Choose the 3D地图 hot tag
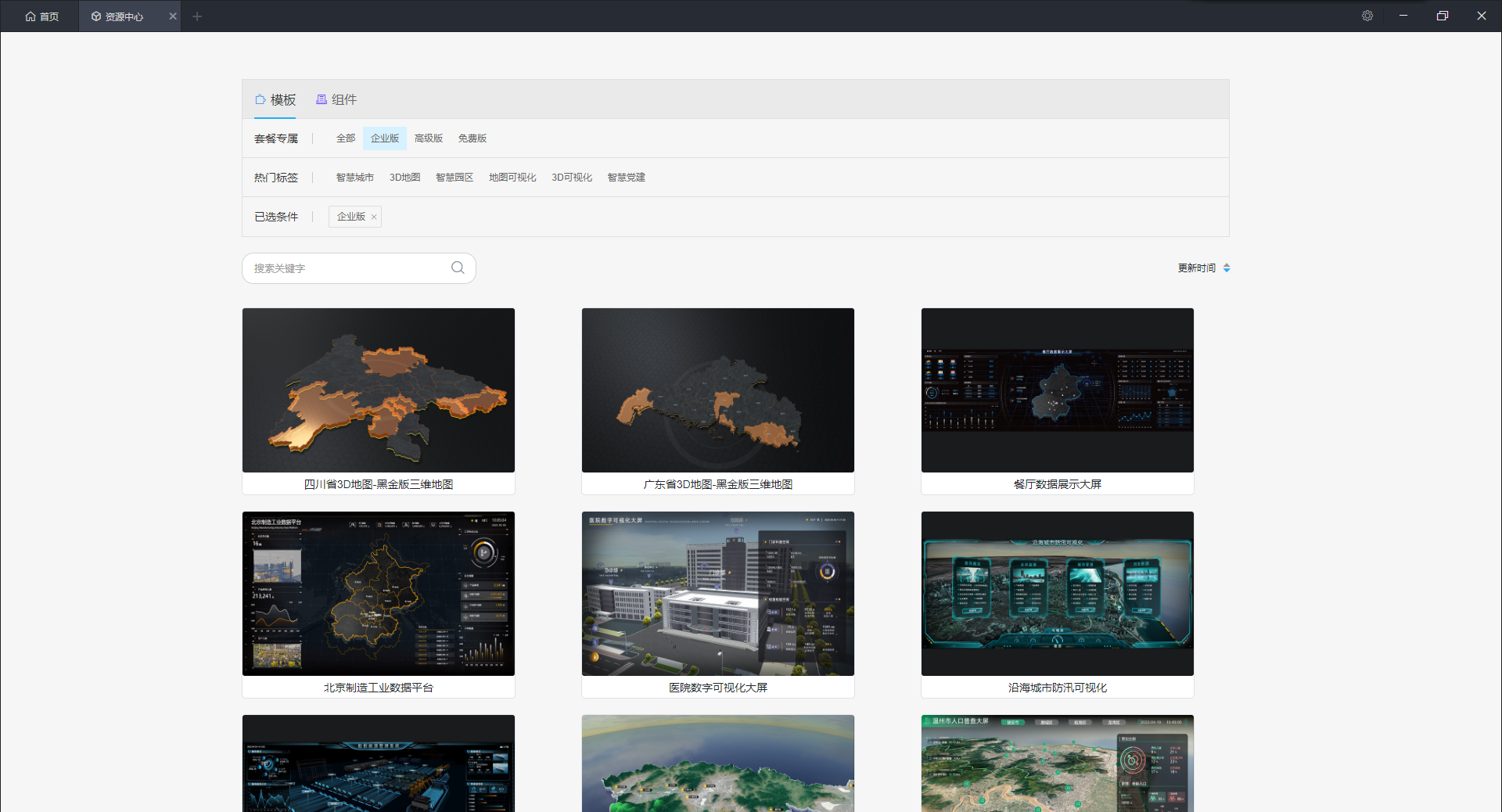 coord(405,178)
